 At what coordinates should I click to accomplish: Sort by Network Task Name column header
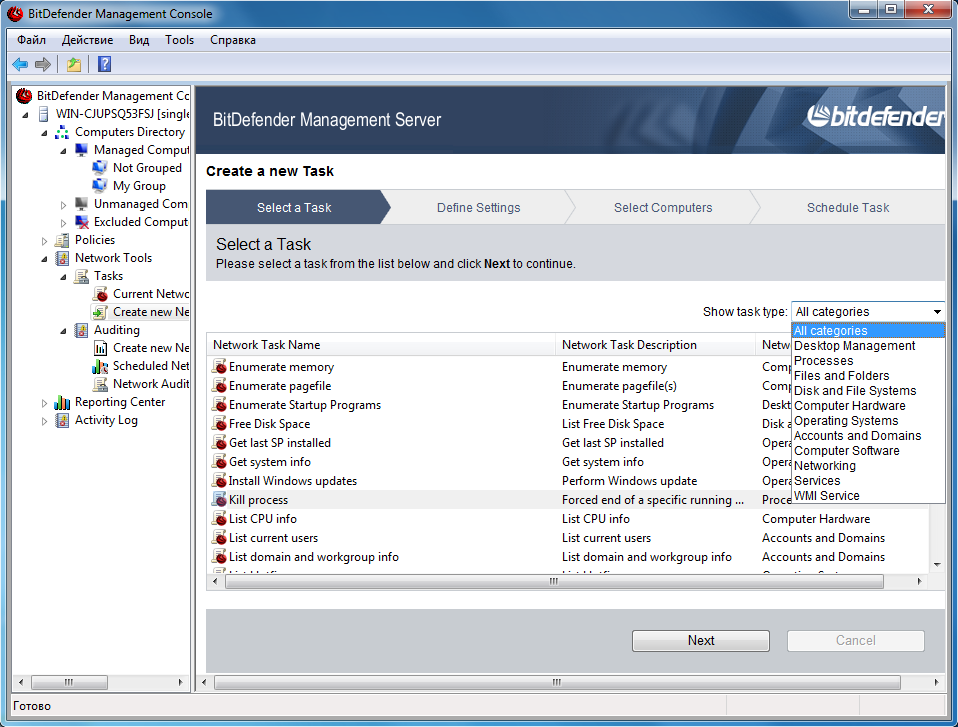(381, 345)
